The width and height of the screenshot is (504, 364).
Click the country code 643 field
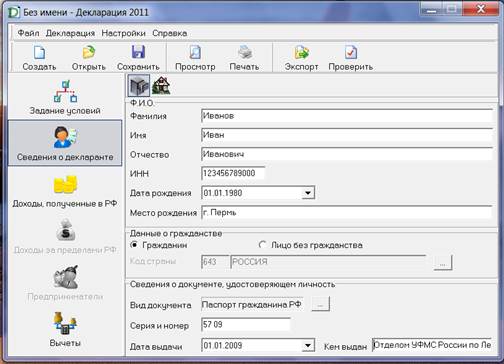(x=215, y=262)
